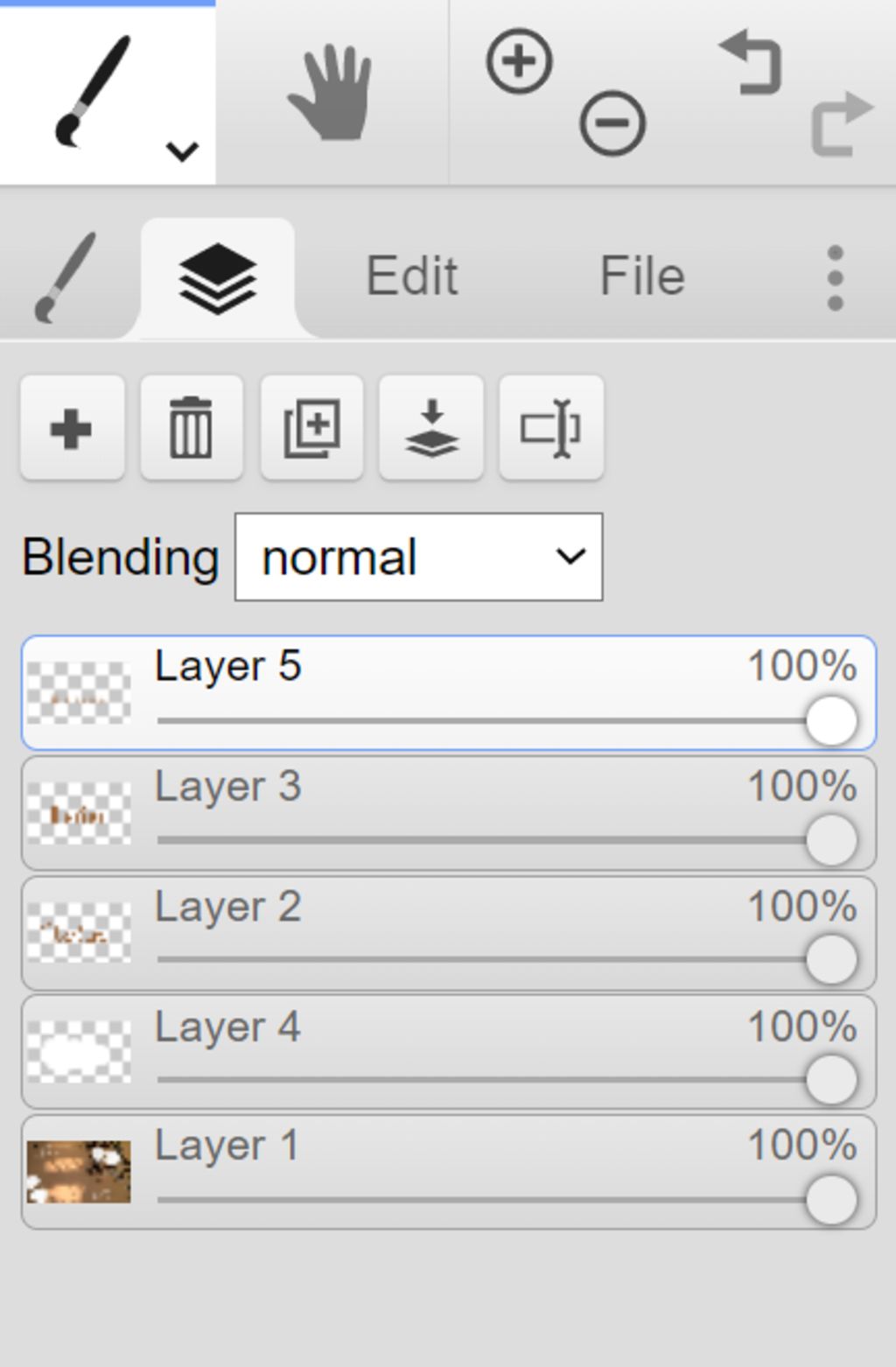Redo the undone action

(x=842, y=123)
